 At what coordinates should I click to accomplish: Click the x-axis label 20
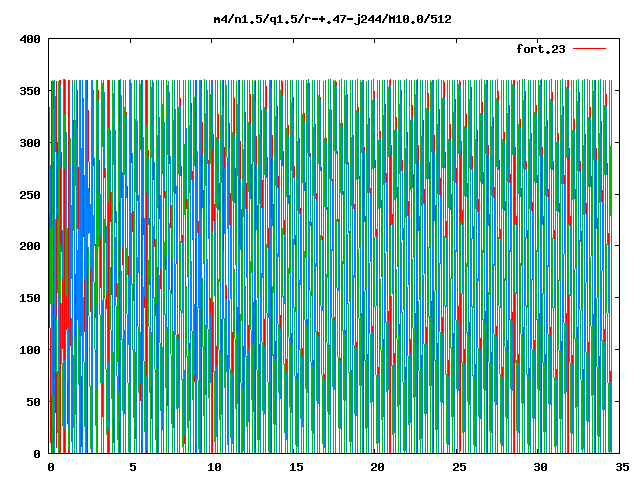click(x=377, y=467)
